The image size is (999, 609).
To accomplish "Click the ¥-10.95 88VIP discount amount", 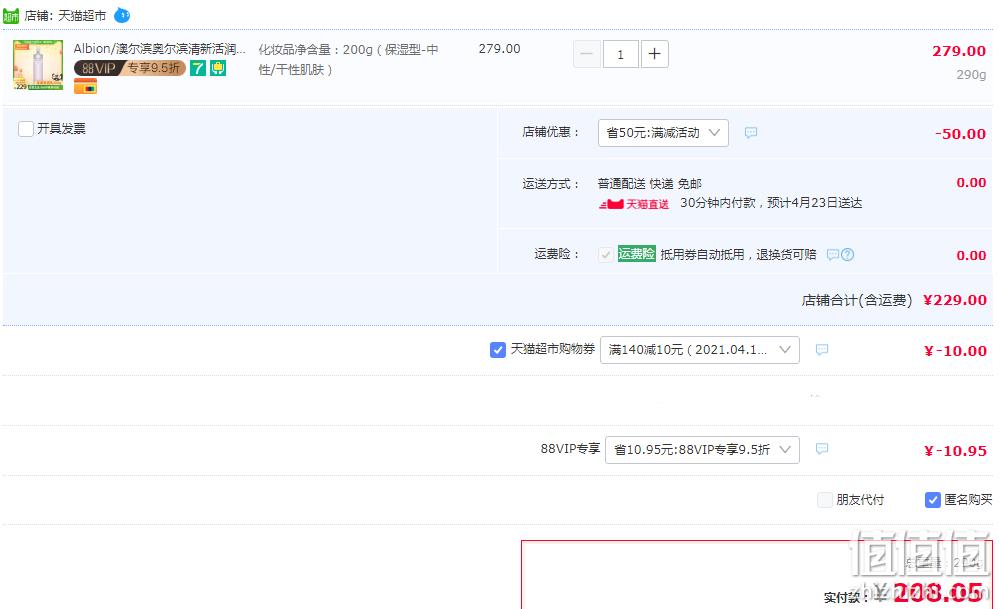I will point(955,451).
